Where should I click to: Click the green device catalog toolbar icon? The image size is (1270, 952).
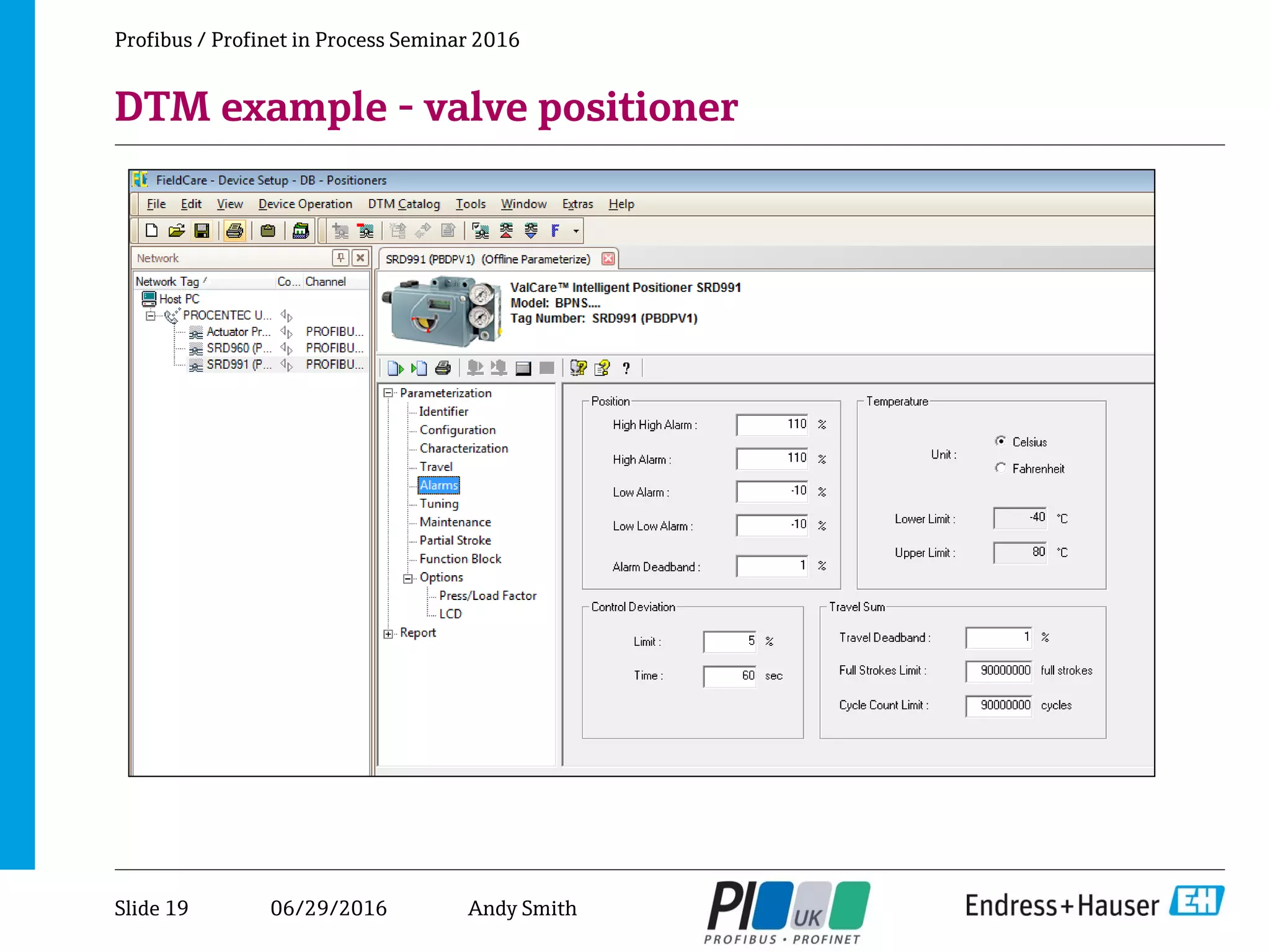[x=301, y=231]
